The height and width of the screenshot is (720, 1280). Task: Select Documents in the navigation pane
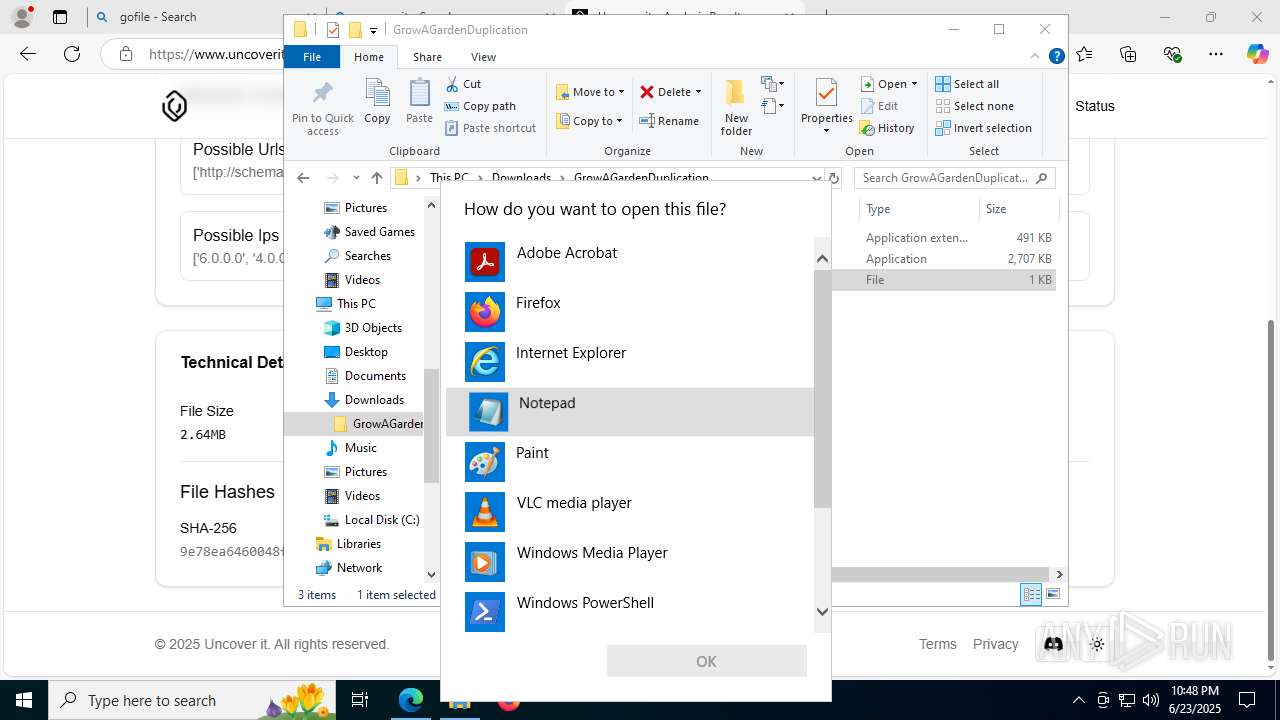[x=365, y=376]
